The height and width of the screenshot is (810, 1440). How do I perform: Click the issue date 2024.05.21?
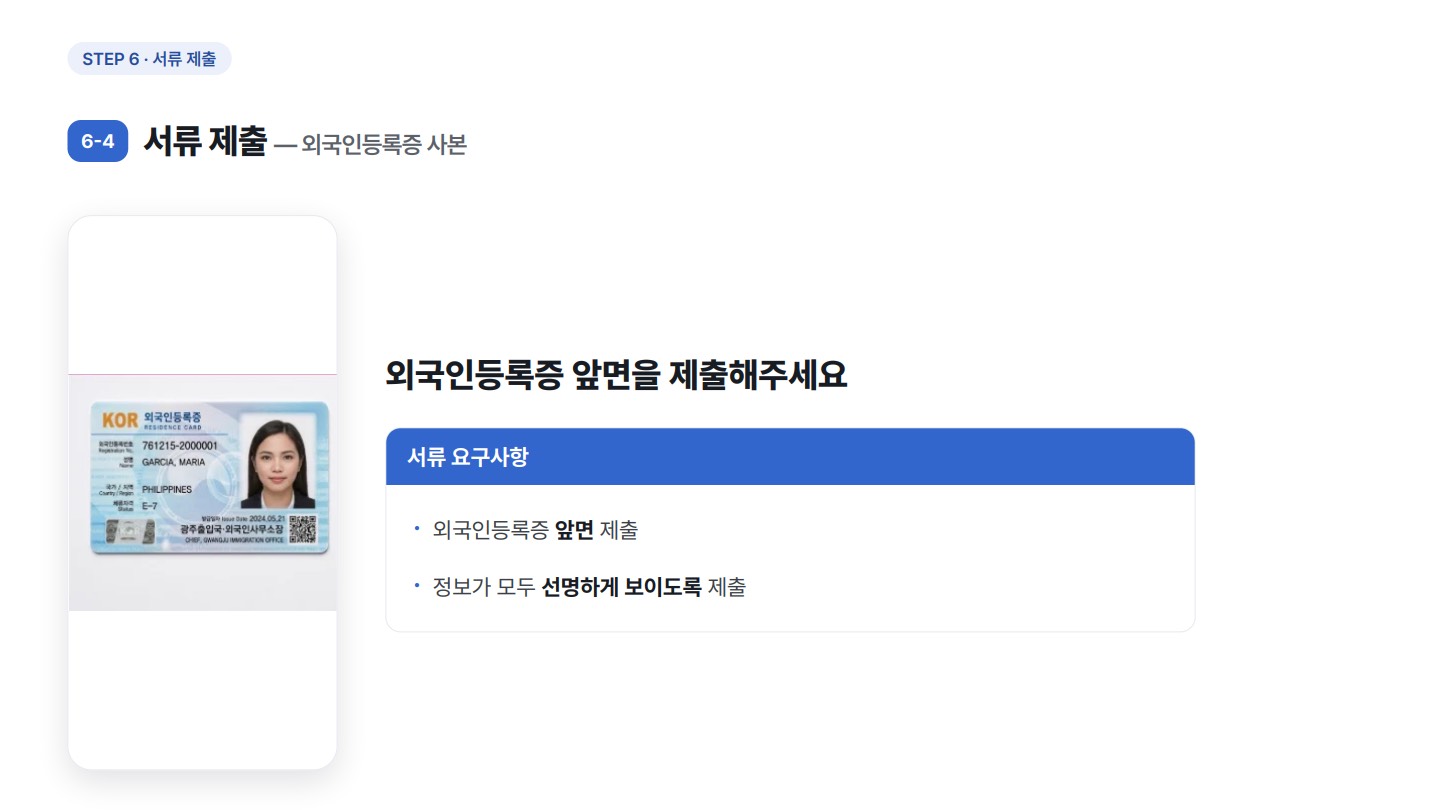267,518
